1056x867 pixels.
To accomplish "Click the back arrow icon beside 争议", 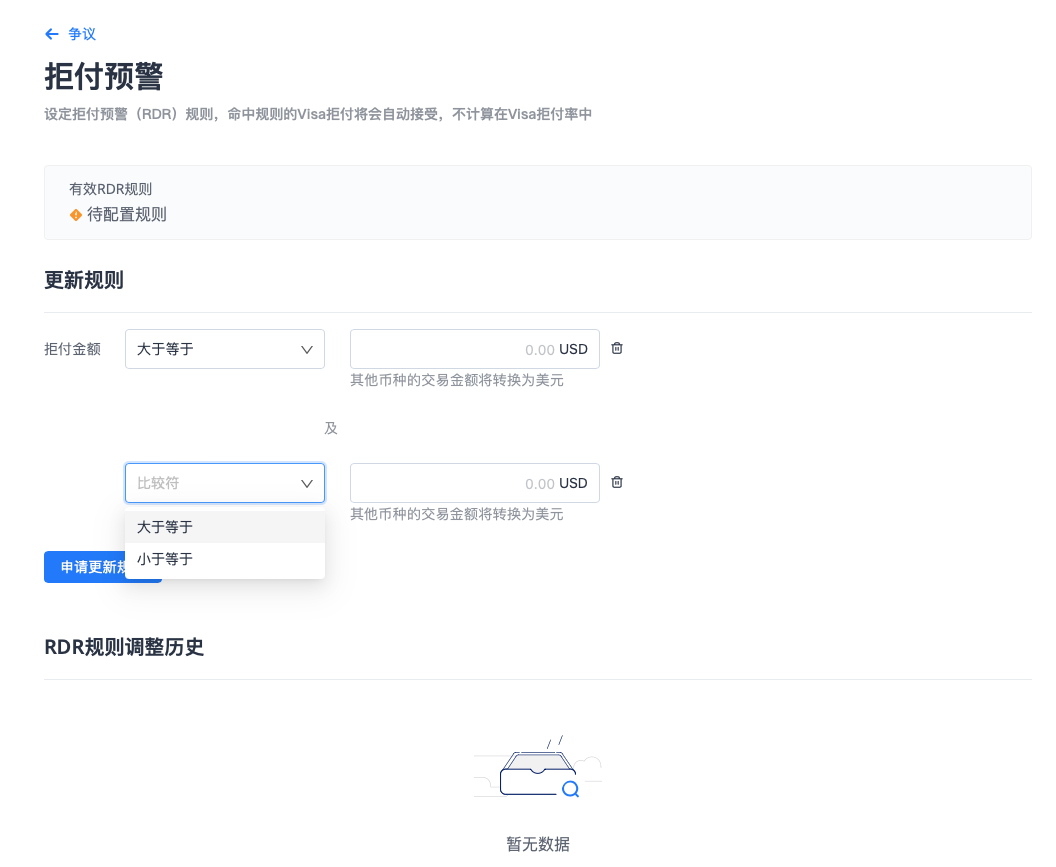I will (52, 34).
